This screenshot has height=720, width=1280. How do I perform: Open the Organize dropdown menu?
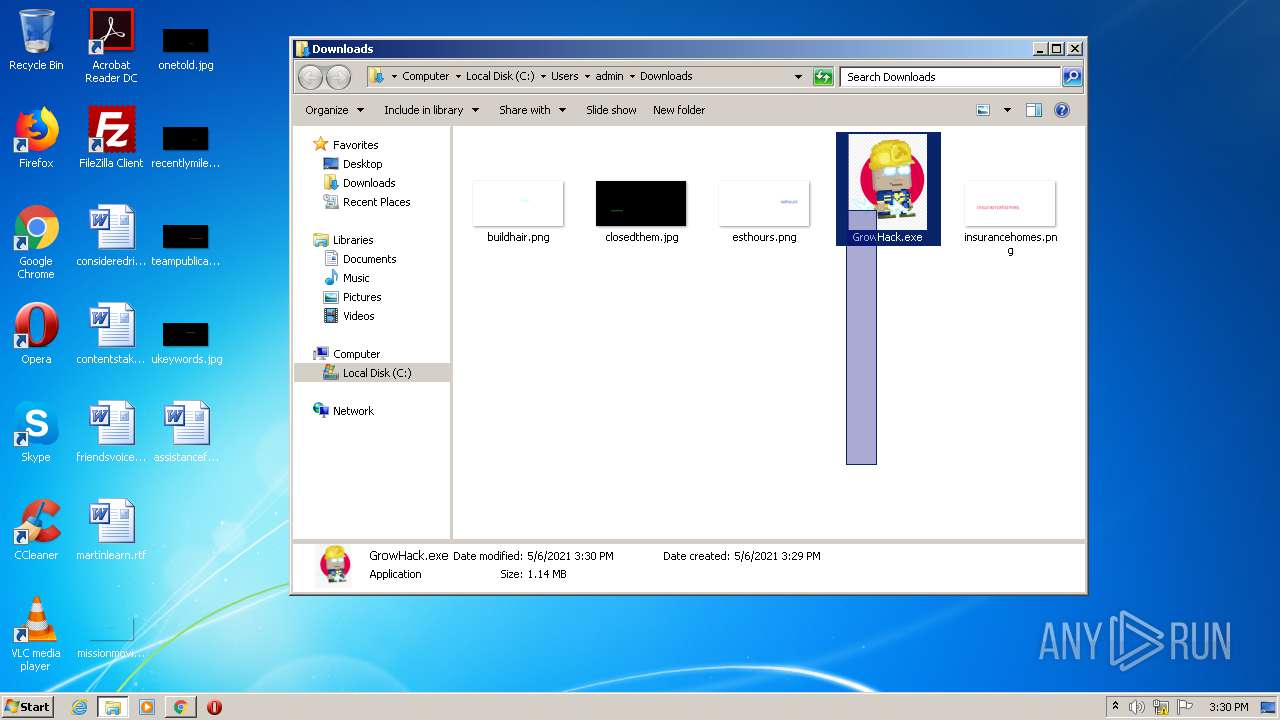click(x=334, y=110)
